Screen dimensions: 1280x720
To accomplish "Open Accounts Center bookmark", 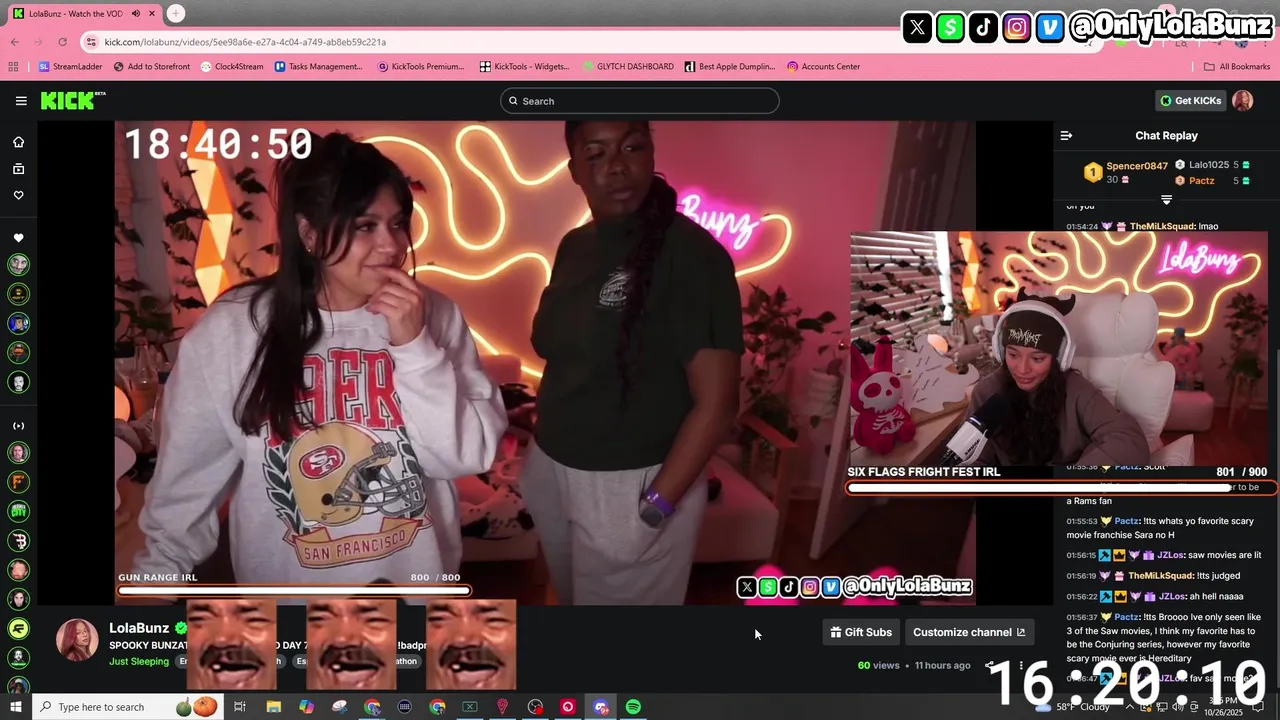I will pos(824,67).
